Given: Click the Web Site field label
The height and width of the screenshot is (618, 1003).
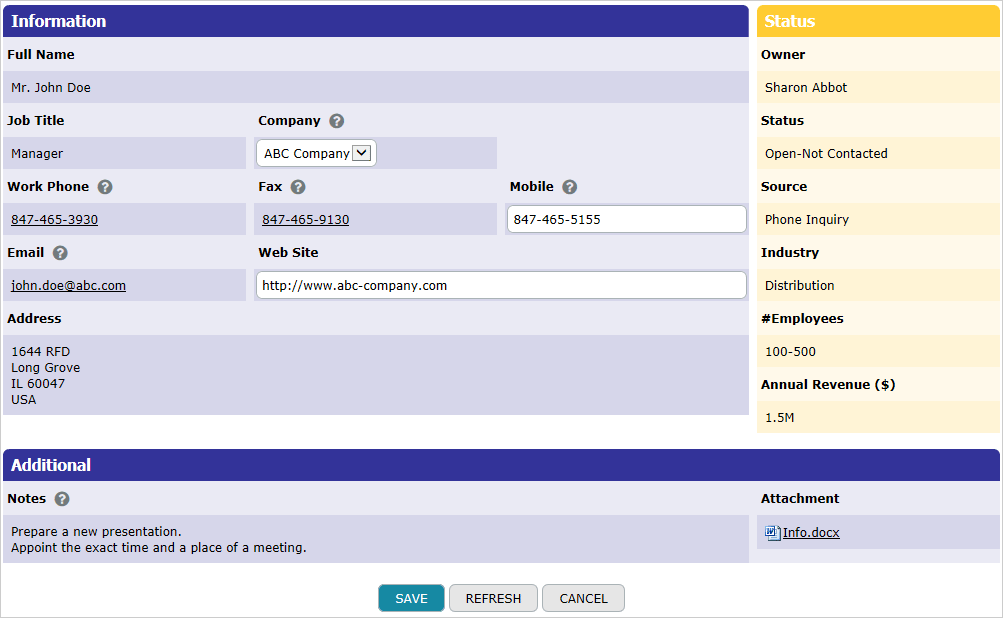Looking at the screenshot, I should [x=288, y=253].
